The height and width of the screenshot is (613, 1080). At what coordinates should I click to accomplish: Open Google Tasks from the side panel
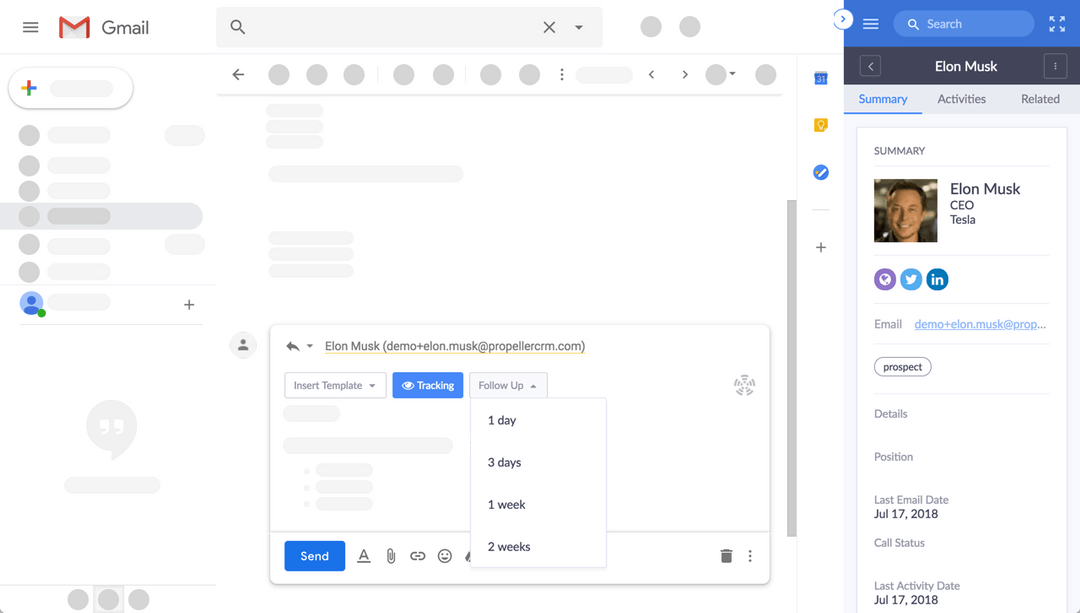[820, 172]
